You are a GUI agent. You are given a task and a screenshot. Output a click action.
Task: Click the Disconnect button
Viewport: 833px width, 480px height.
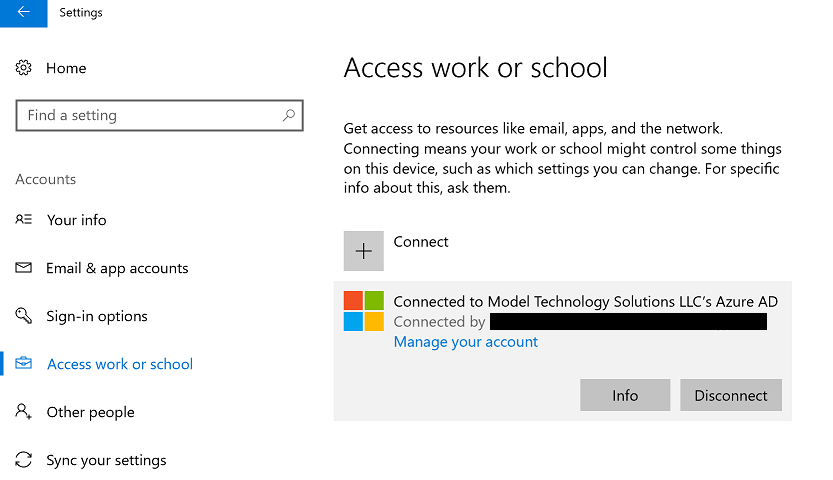click(731, 395)
